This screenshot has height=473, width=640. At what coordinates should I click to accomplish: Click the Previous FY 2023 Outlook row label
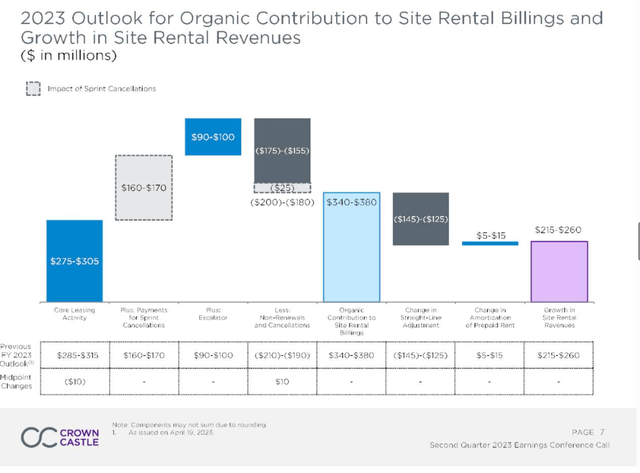click(21, 354)
